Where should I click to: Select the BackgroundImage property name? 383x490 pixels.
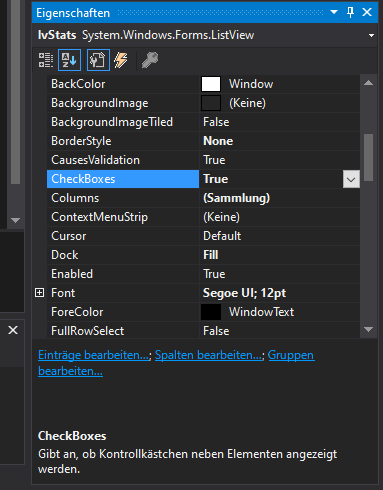point(100,103)
